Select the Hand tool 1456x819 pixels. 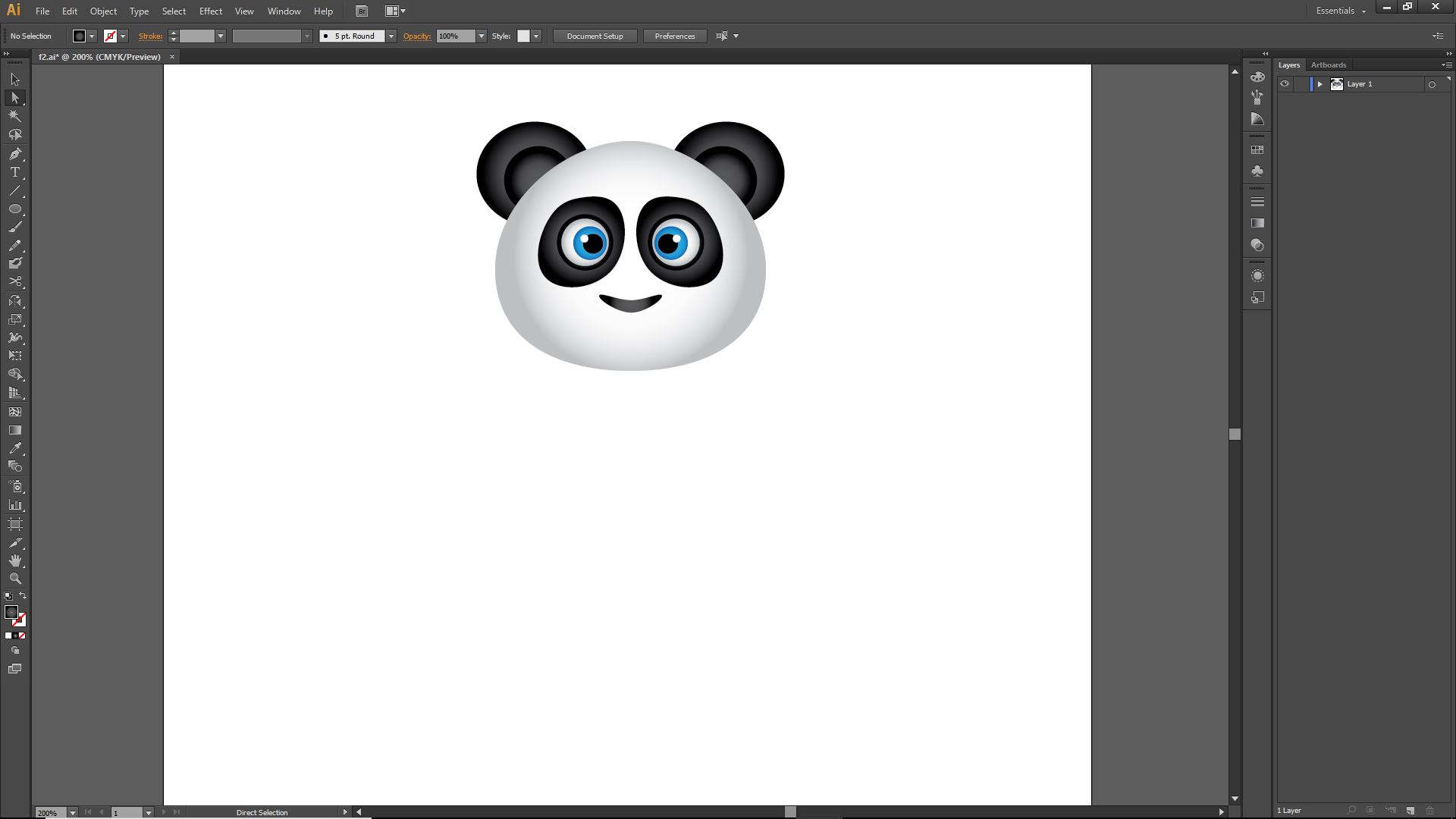point(14,560)
